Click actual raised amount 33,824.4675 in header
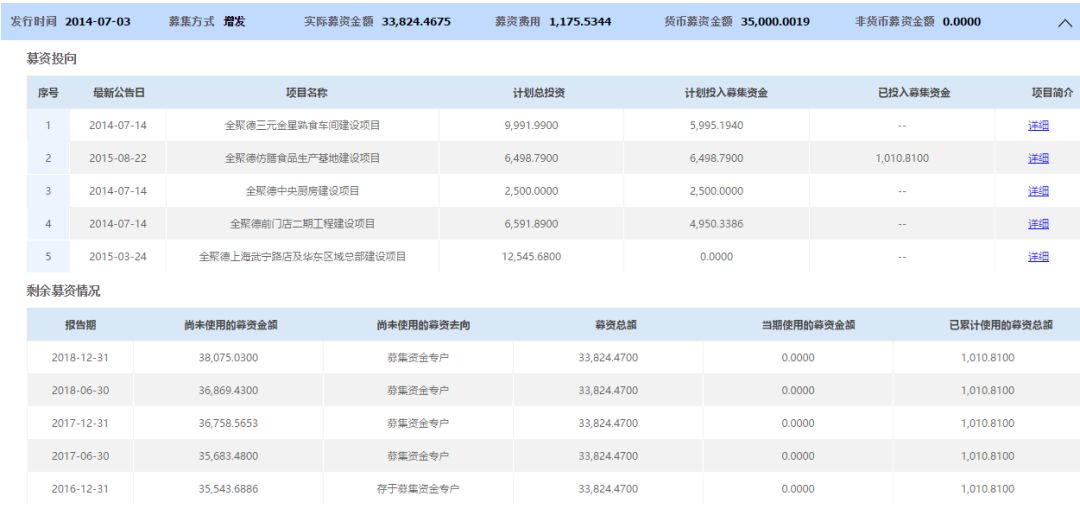Viewport: 1080px width, 512px height. [x=416, y=22]
